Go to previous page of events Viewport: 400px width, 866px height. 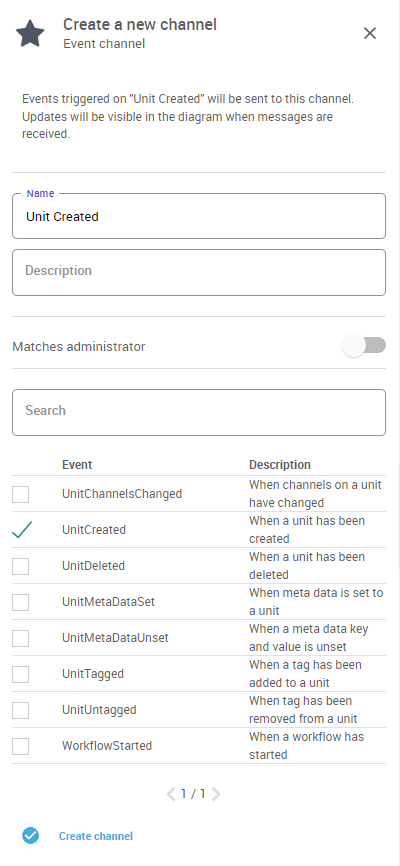coord(171,794)
